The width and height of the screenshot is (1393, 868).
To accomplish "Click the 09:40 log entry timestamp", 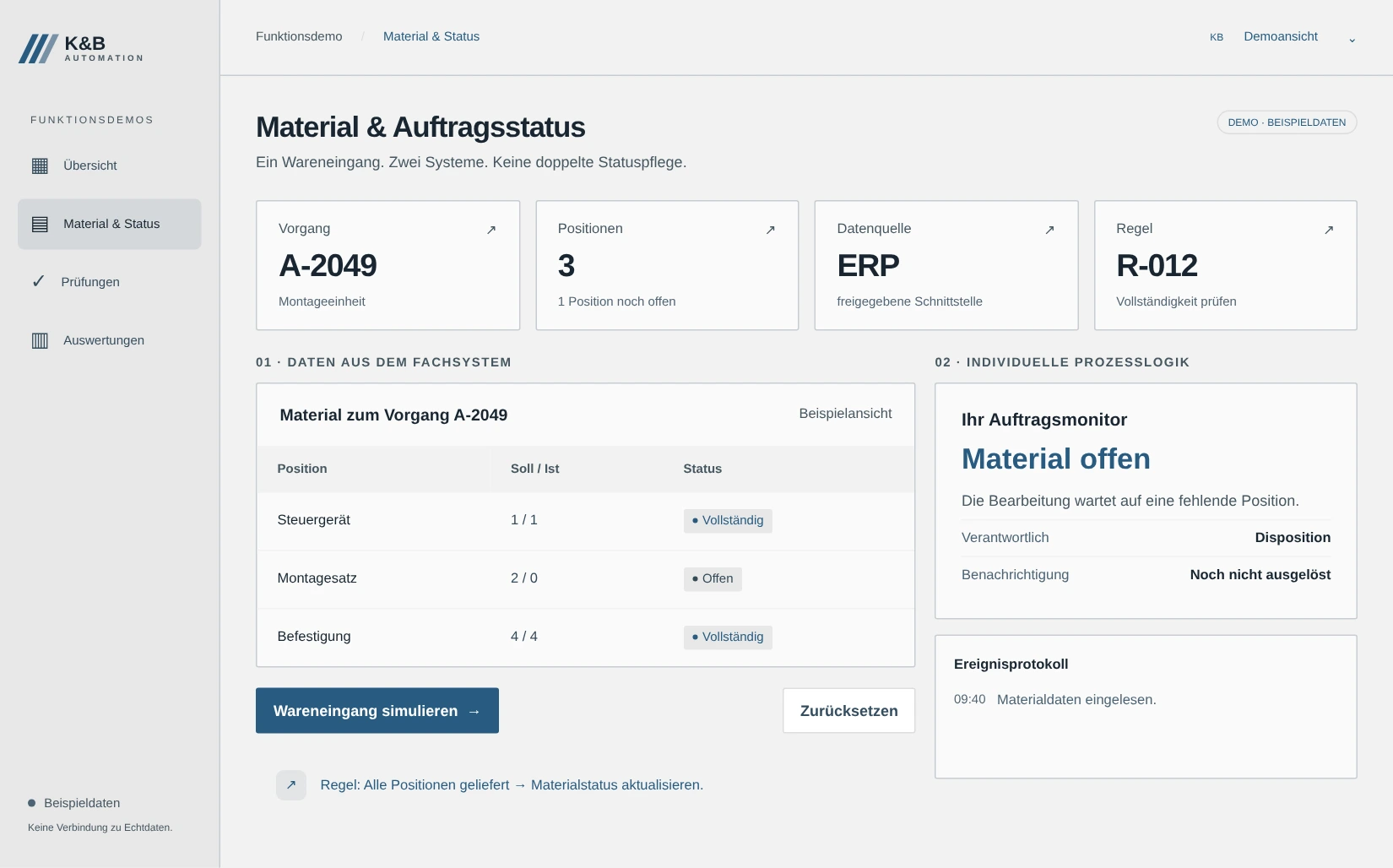I will (x=970, y=700).
